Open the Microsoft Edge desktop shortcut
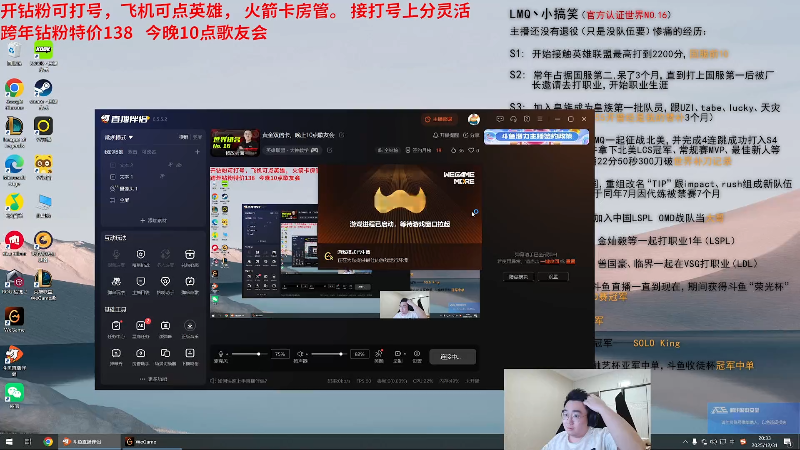Screen dimensions: 800x450 [14, 170]
